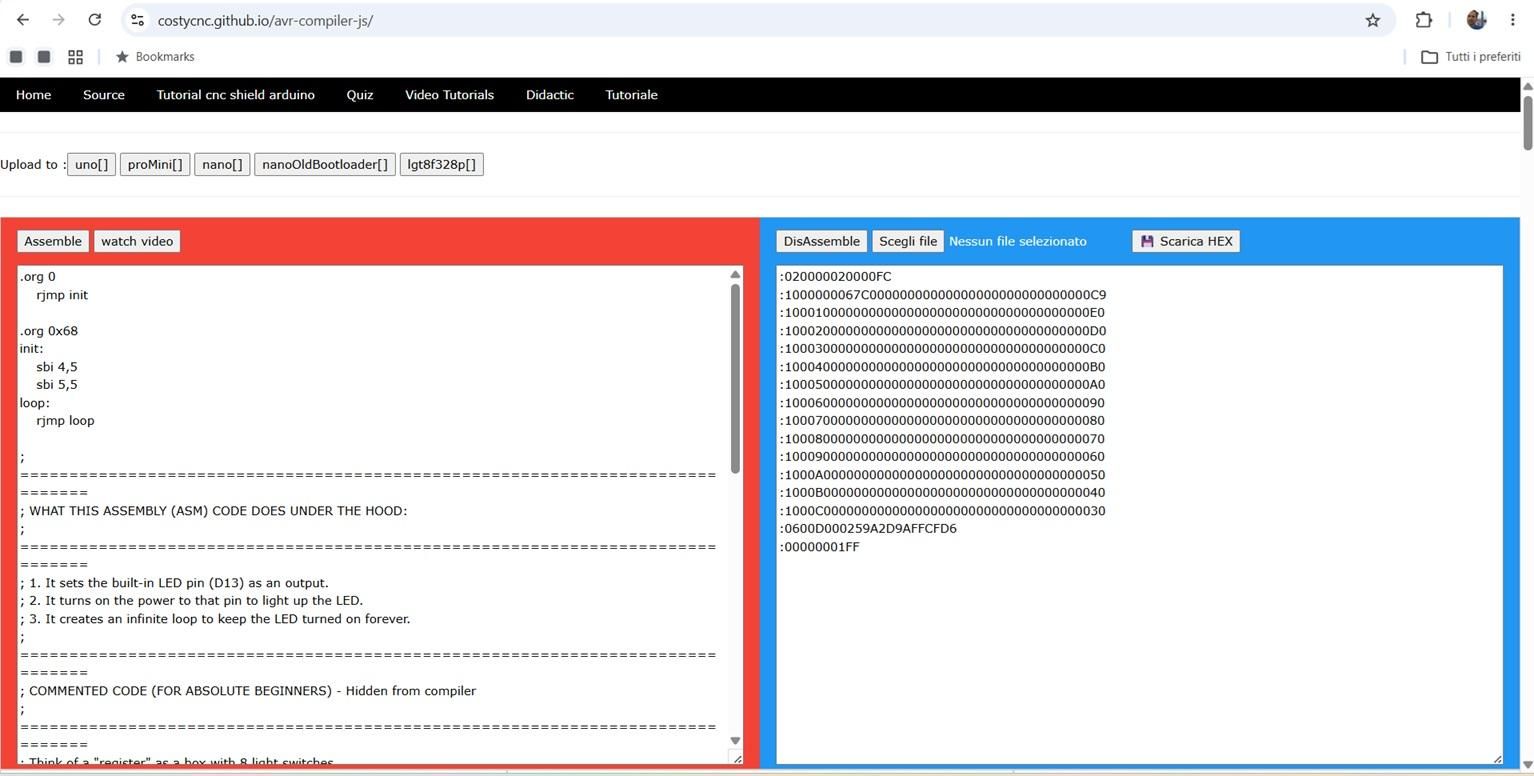Open the Extensions puzzle icon
The height and width of the screenshot is (776, 1534).
(x=1423, y=20)
